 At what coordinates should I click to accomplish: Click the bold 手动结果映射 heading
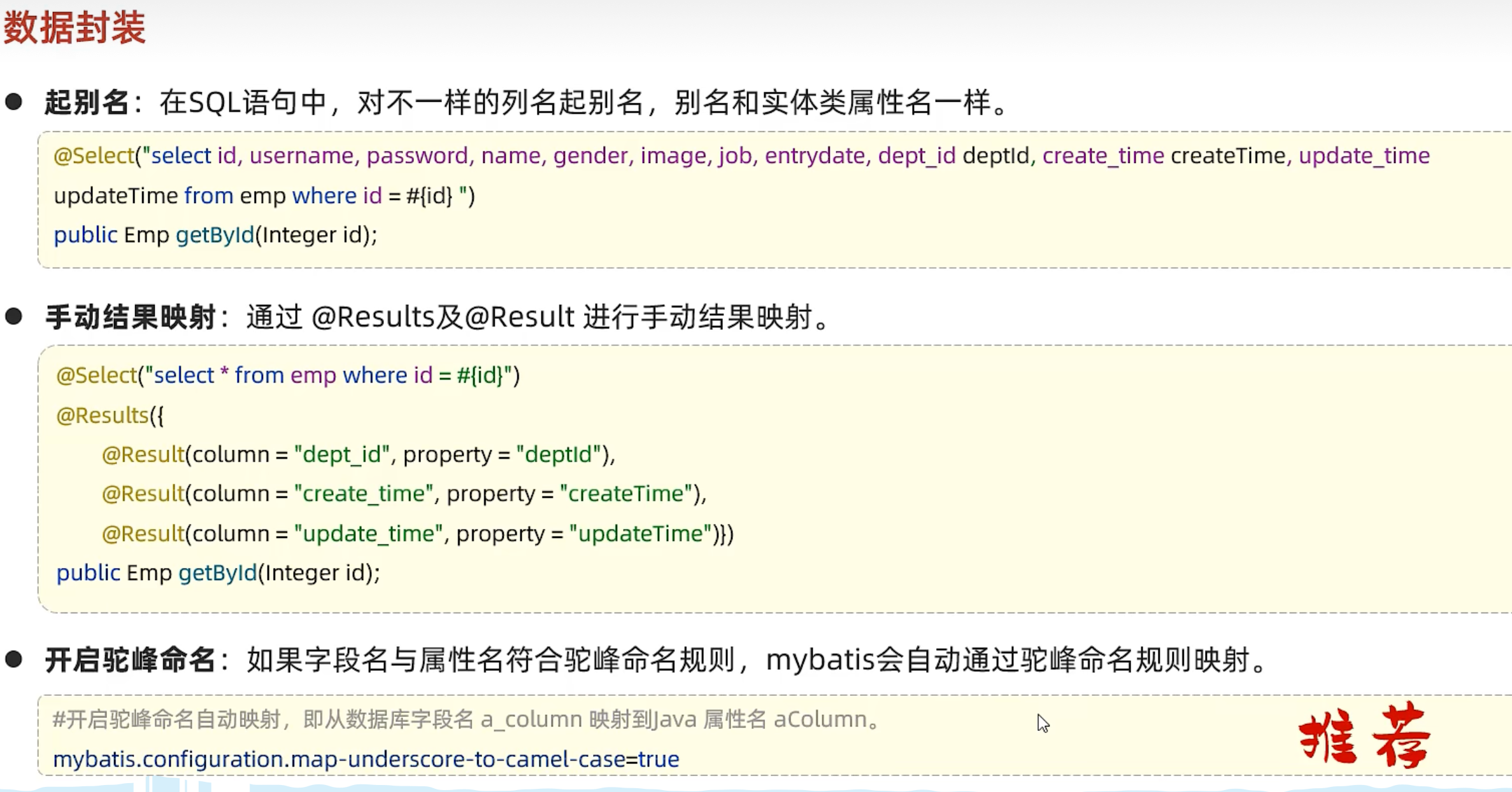point(131,317)
